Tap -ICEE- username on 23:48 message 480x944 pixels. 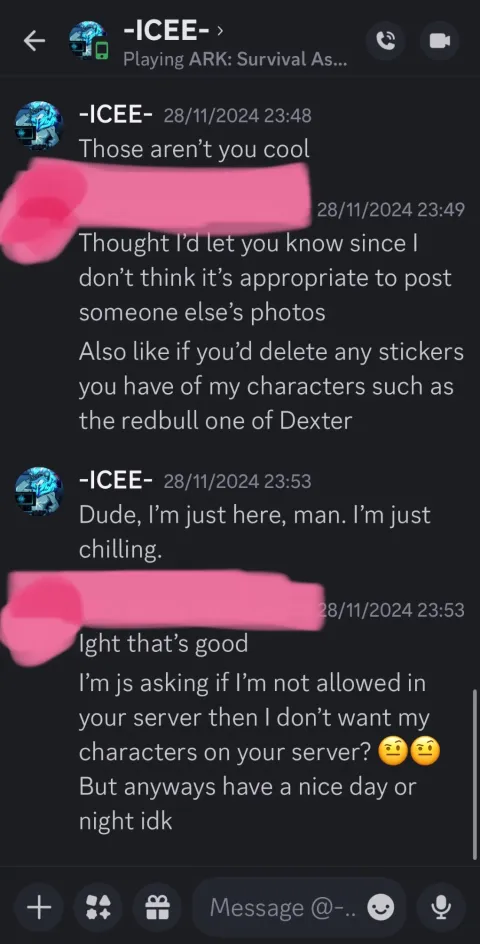(114, 114)
